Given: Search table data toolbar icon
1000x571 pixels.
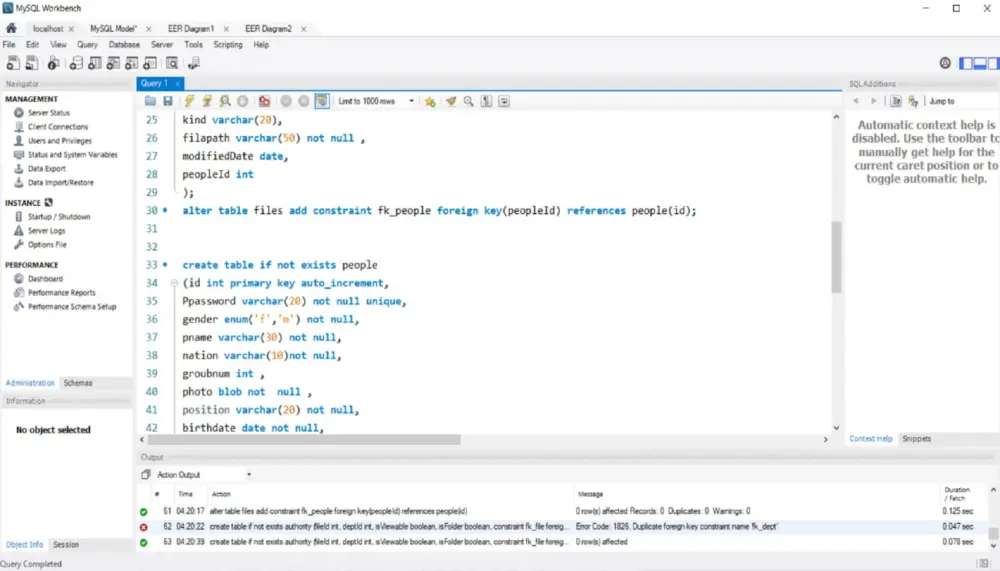Looking at the screenshot, I should [x=172, y=63].
